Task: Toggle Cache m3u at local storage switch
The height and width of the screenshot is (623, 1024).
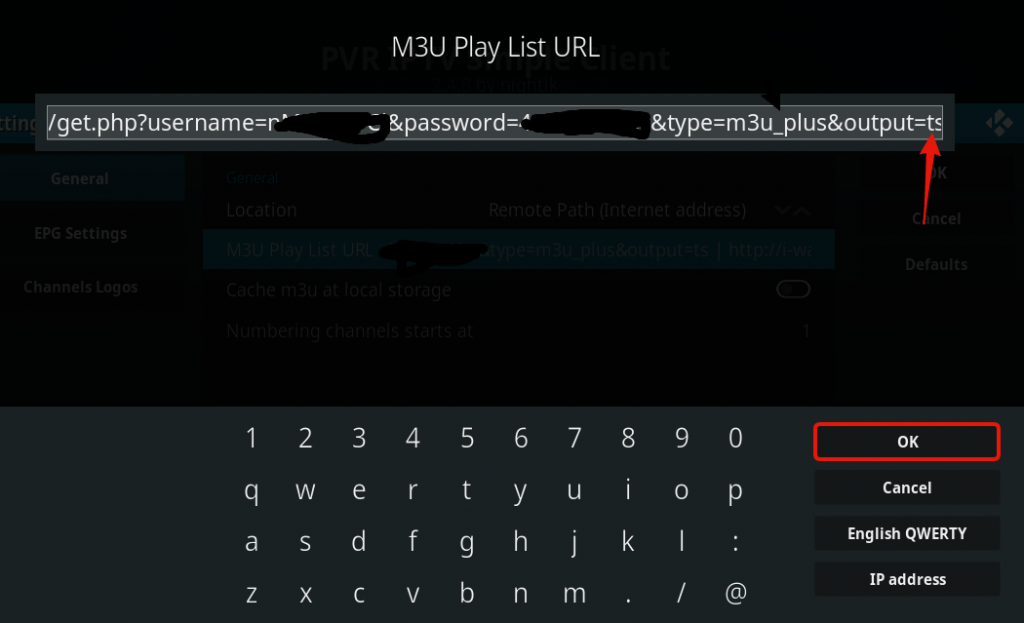Action: 793,289
